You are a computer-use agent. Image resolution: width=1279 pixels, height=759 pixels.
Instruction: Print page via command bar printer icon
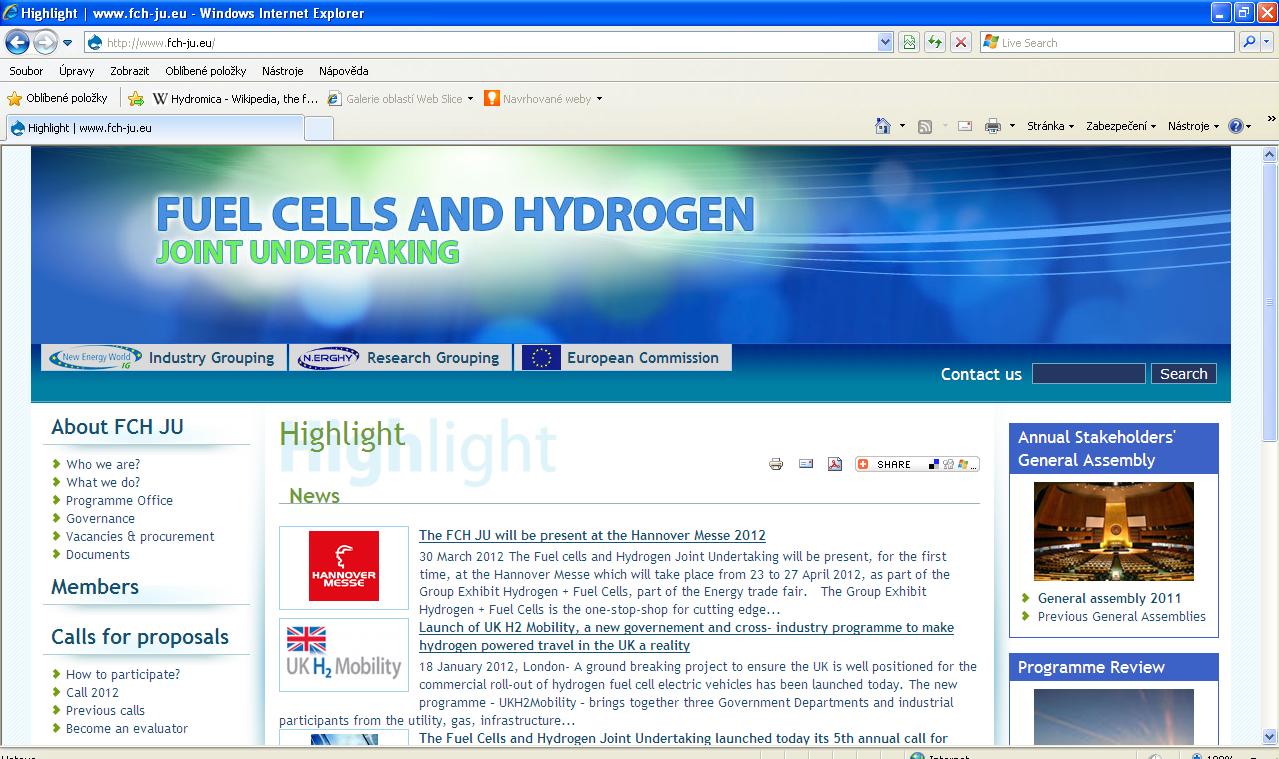pos(993,126)
